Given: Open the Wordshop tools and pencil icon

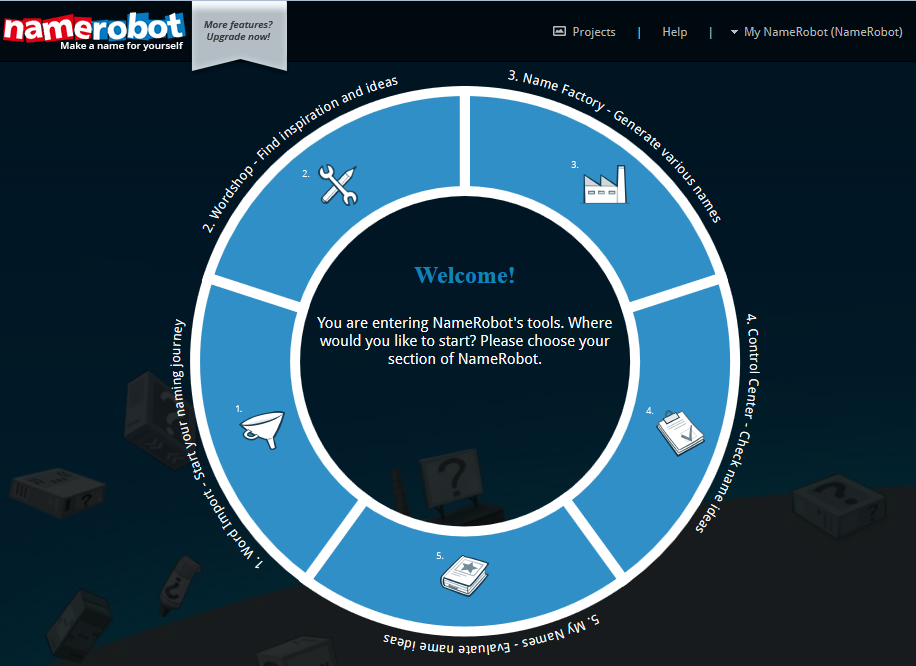Looking at the screenshot, I should point(338,185).
